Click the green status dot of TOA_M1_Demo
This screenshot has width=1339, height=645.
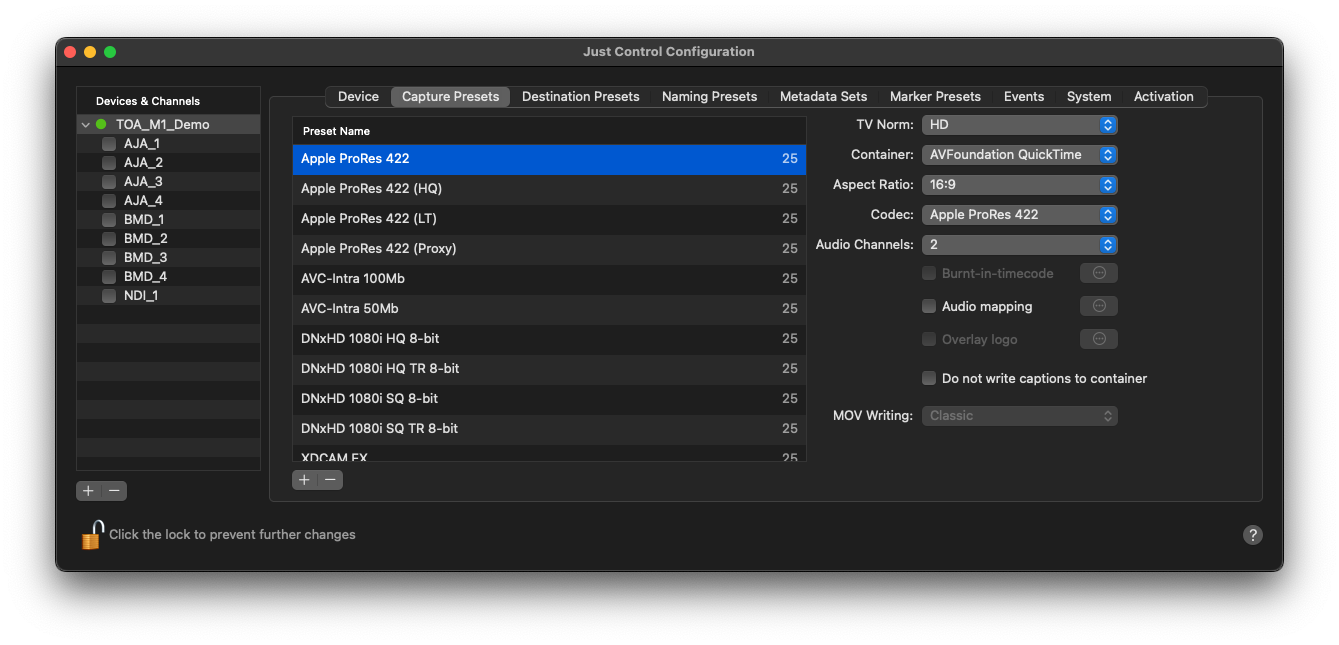point(101,125)
